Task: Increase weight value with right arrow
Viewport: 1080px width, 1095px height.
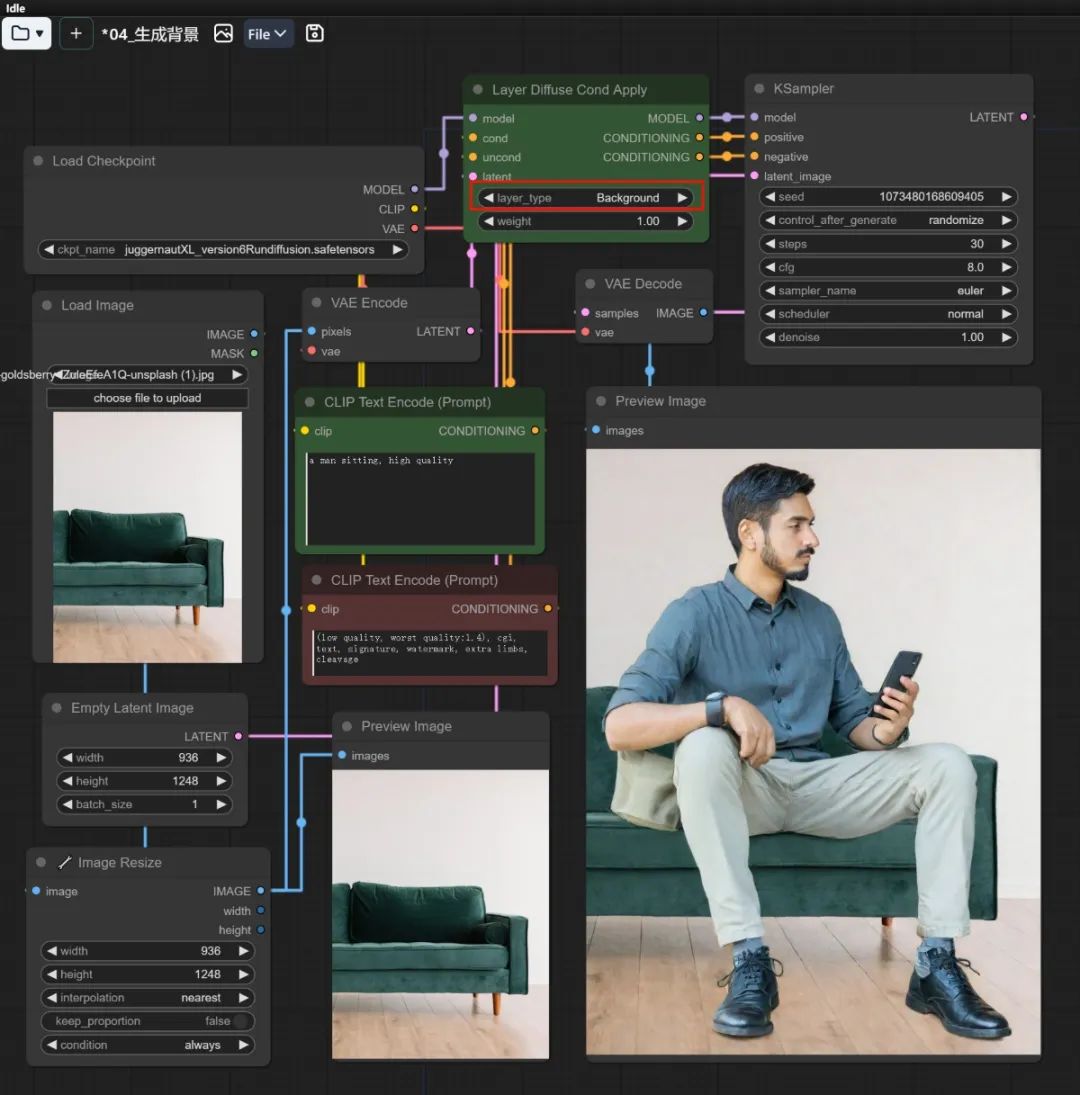Action: pos(682,221)
